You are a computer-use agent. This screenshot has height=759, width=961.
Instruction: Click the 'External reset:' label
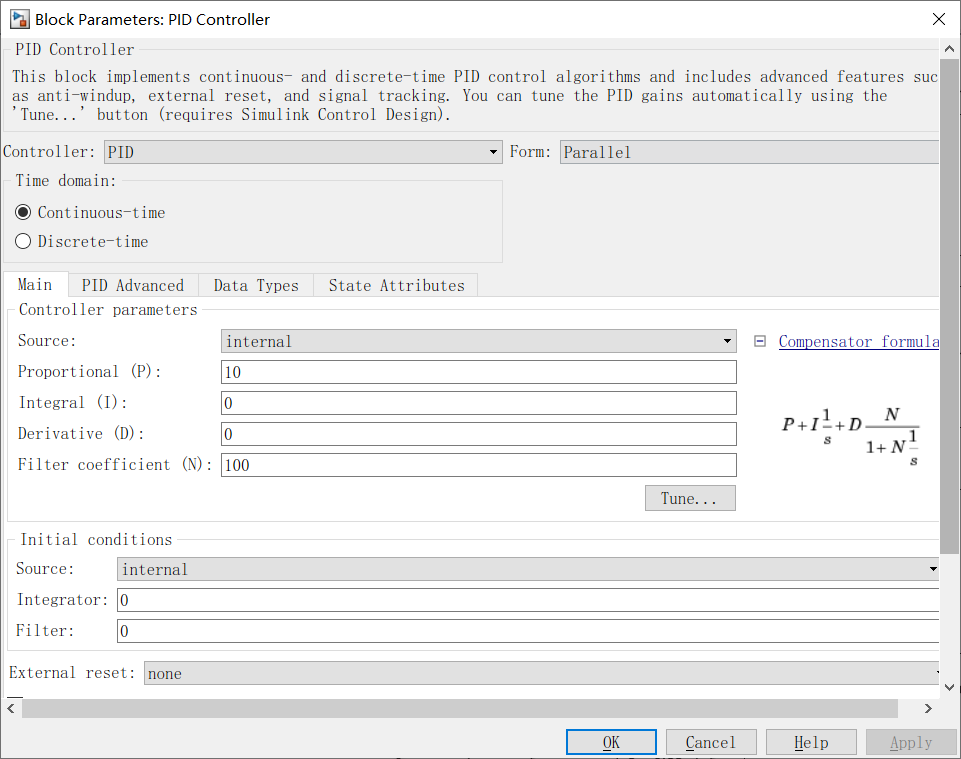[72, 673]
